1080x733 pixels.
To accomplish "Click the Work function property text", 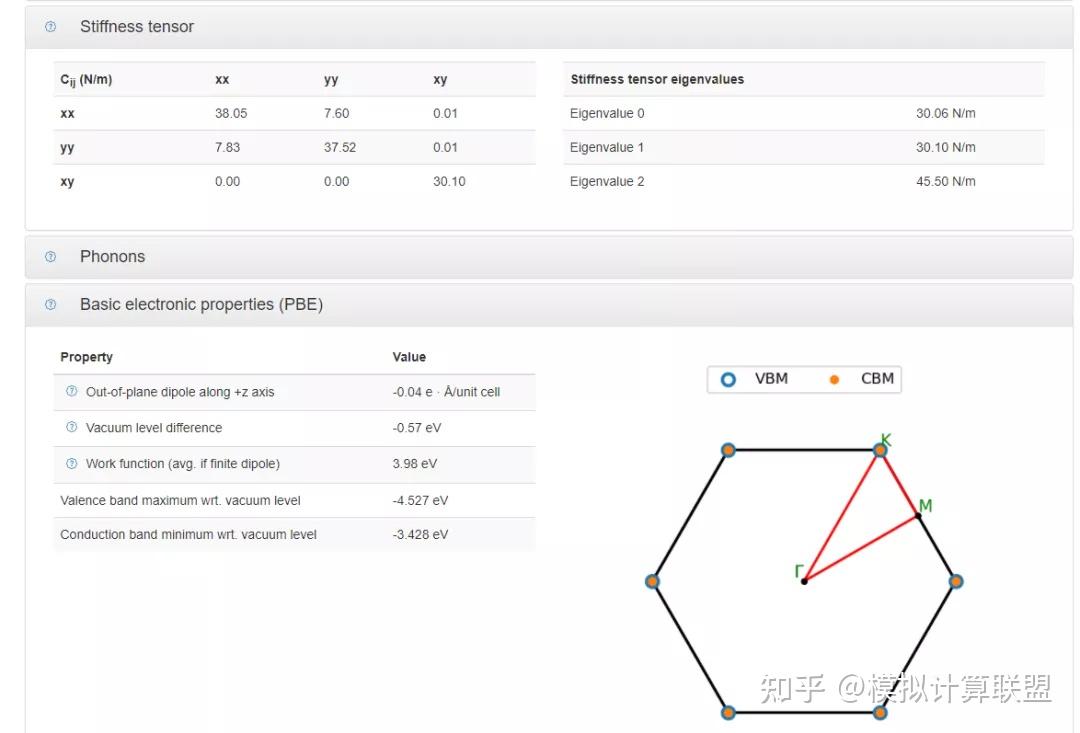I will click(x=182, y=464).
